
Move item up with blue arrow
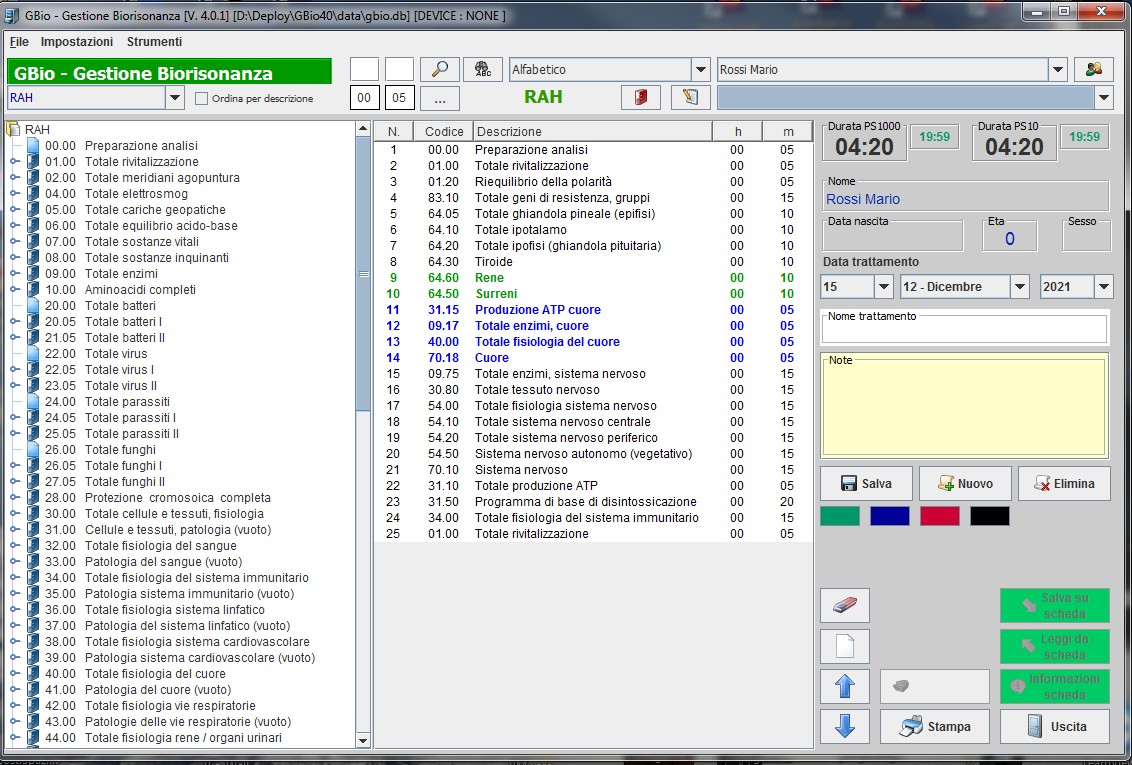[x=845, y=687]
